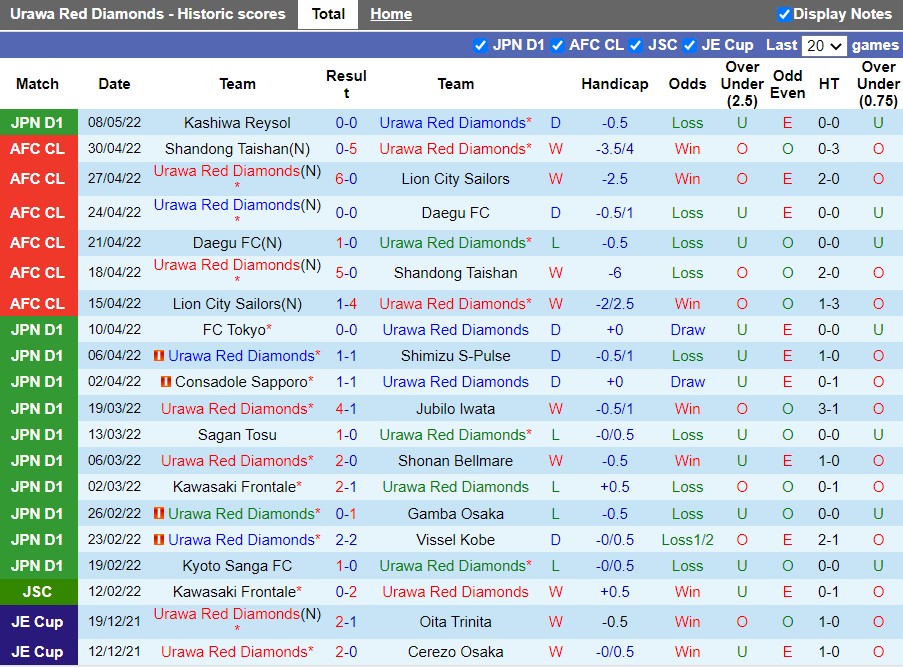Open the Kashiwa Reysol team link

(x=237, y=123)
